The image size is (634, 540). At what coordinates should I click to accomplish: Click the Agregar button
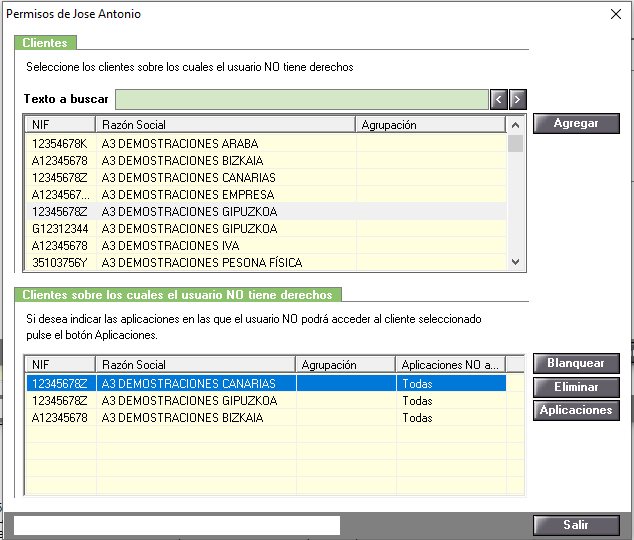point(576,123)
